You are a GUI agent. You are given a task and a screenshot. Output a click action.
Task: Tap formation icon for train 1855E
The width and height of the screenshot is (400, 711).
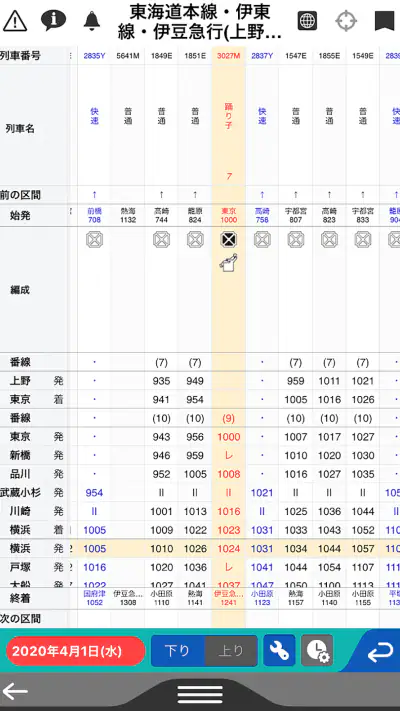click(x=329, y=239)
